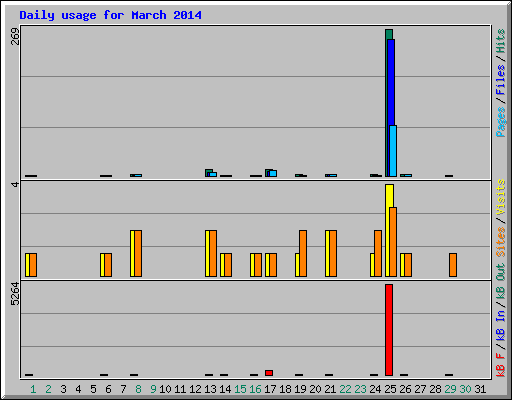Click the 269 value on the hits axis
The image size is (512, 400).
point(15,36)
